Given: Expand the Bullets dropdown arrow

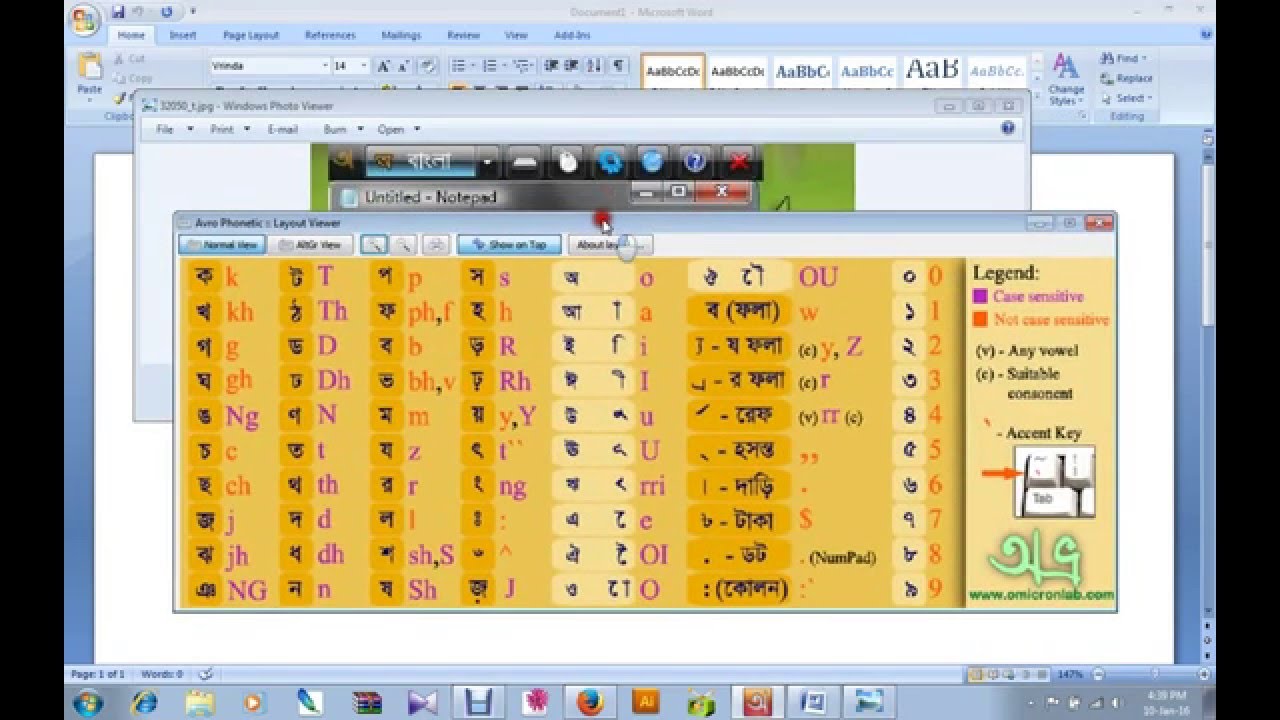Looking at the screenshot, I should (x=474, y=66).
